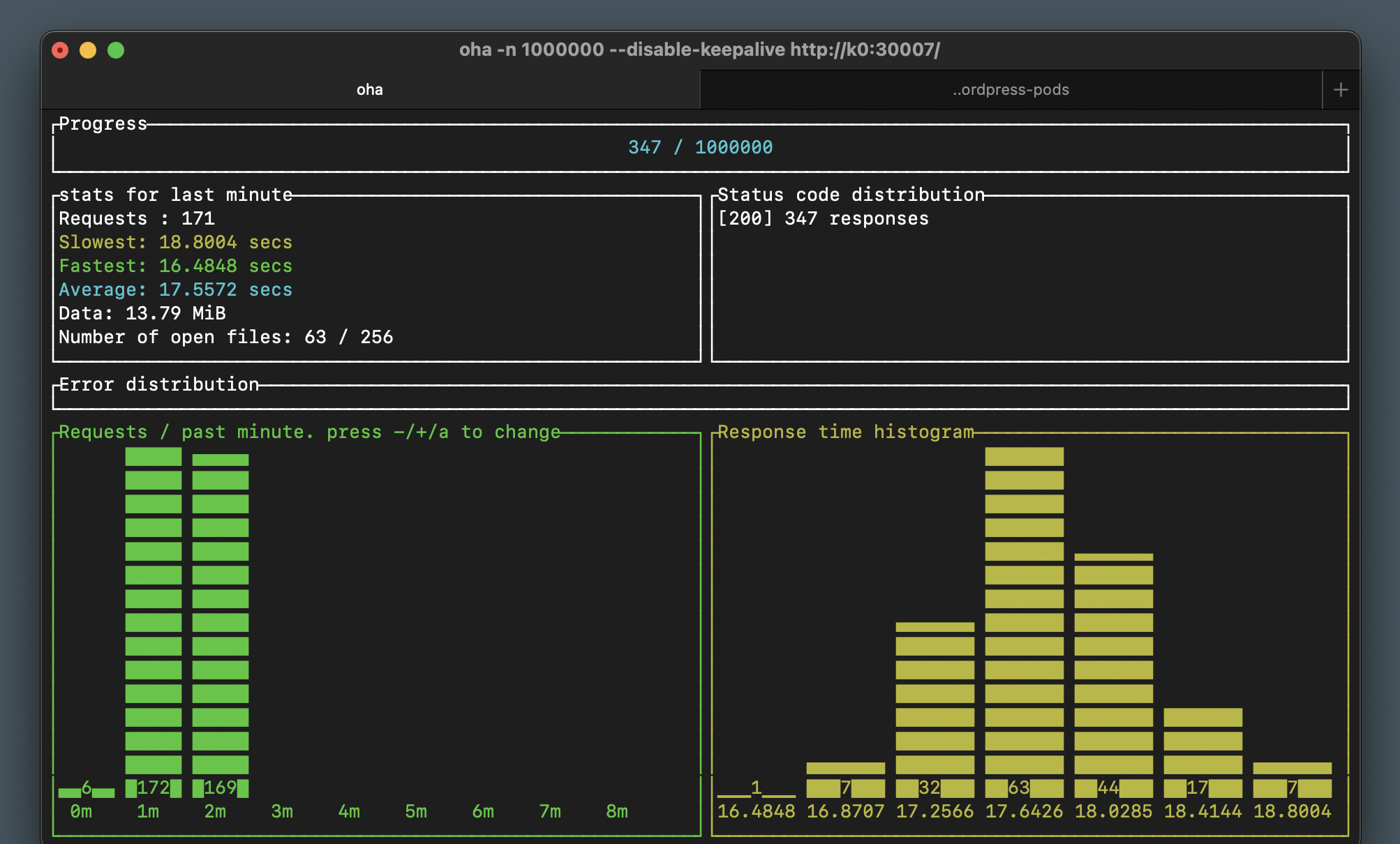Click the 16.8707 histogram axis label
Viewport: 1400px width, 844px height.
pyautogui.click(x=846, y=811)
